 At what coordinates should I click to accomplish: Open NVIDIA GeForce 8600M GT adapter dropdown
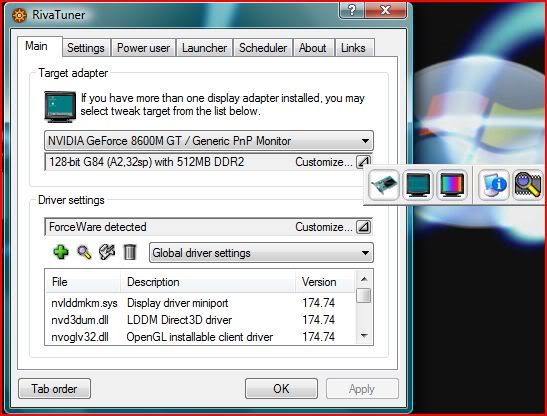click(209, 141)
